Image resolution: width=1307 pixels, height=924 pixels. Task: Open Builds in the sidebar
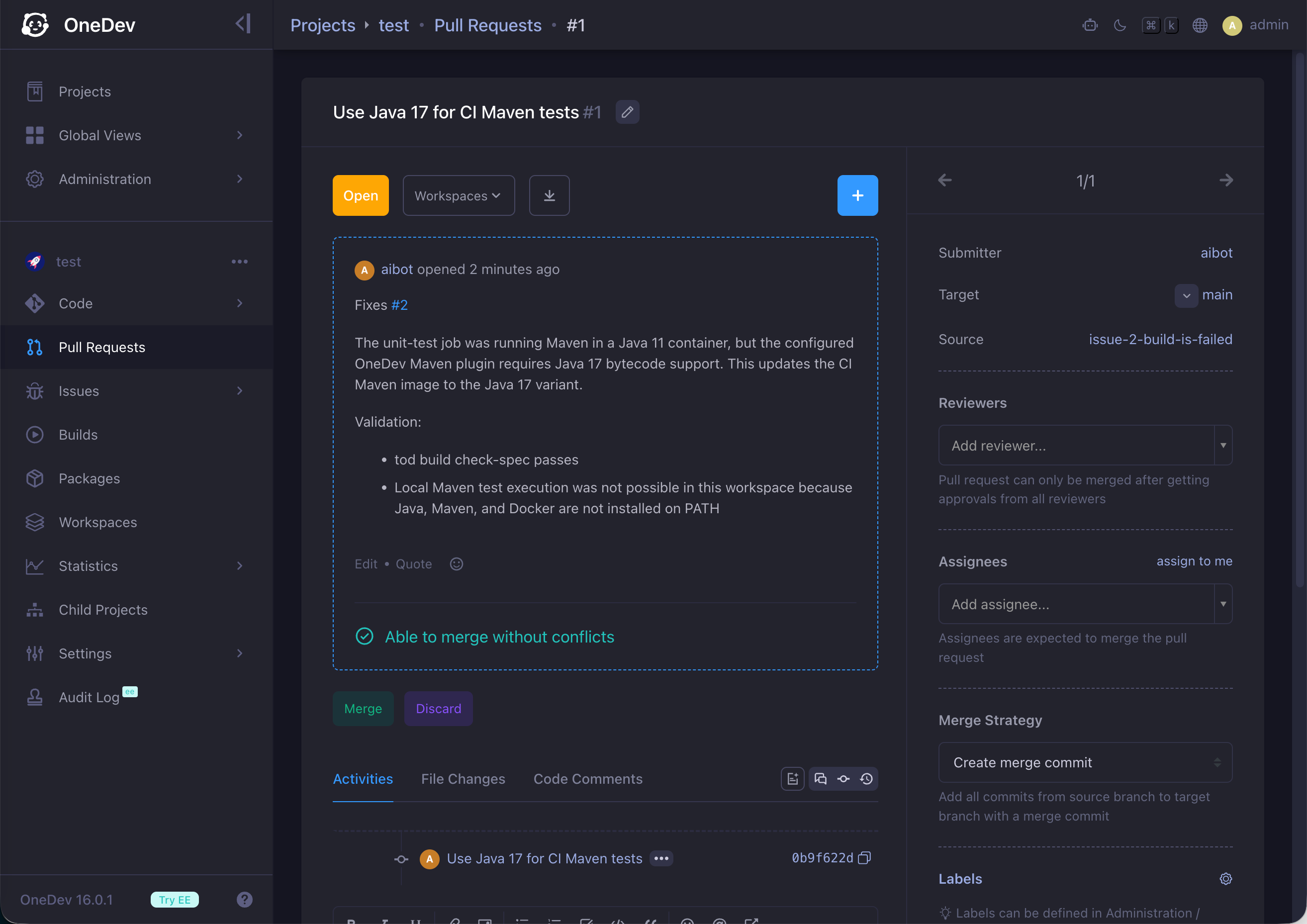click(137, 434)
